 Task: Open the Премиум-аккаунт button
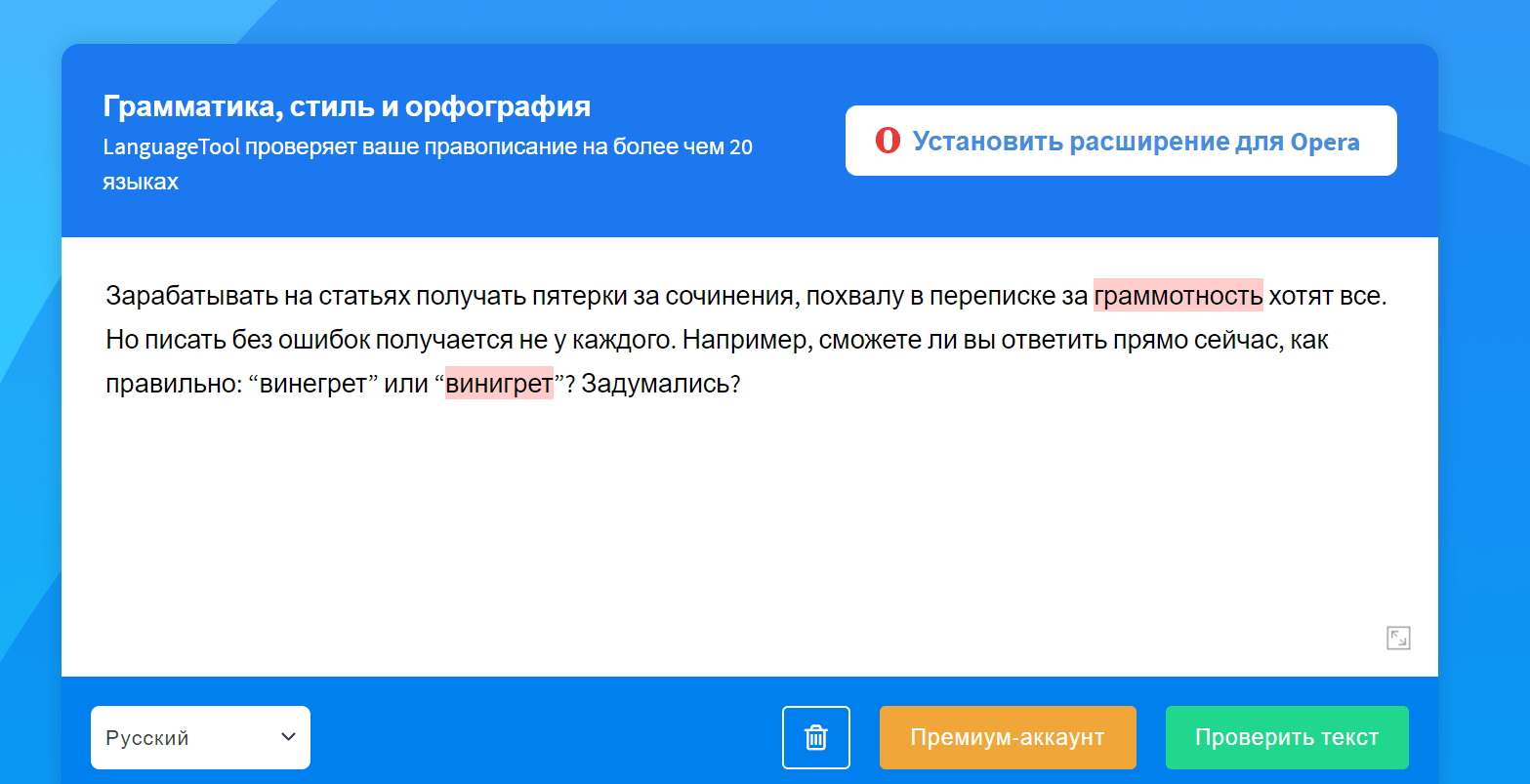(x=1008, y=737)
